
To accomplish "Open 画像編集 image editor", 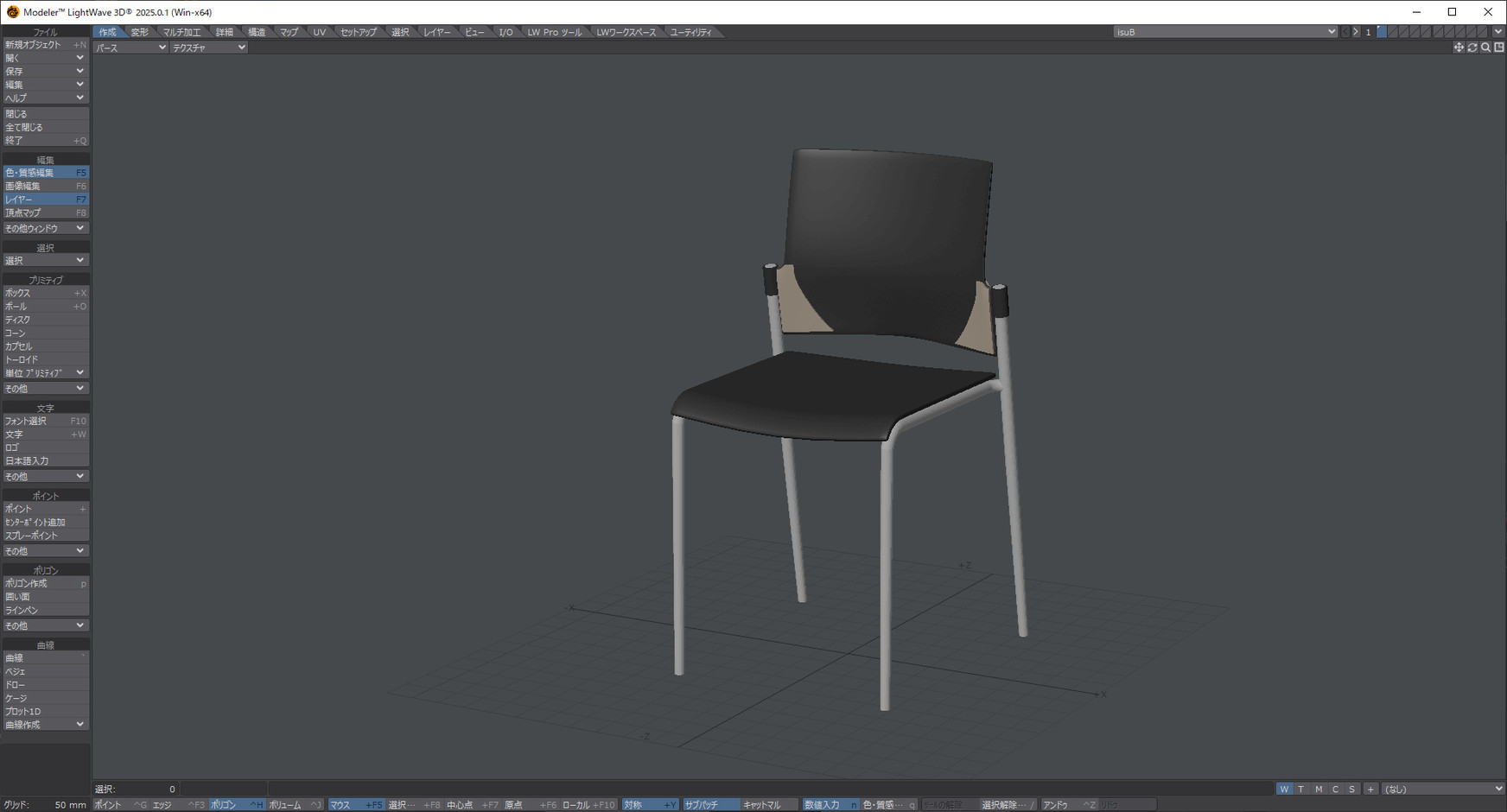I will click(45, 186).
